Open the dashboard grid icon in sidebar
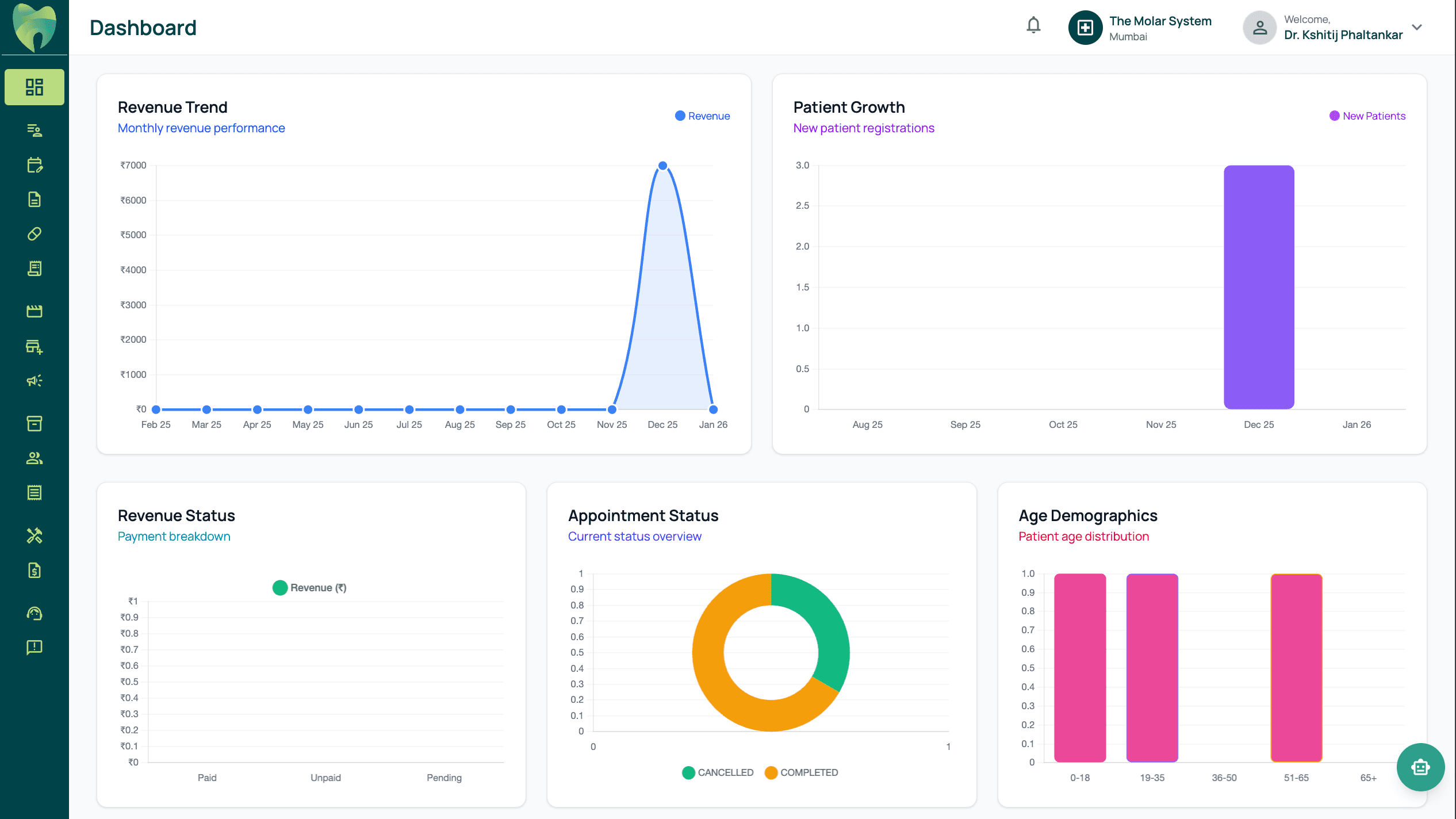The width and height of the screenshot is (1456, 819). click(x=35, y=87)
